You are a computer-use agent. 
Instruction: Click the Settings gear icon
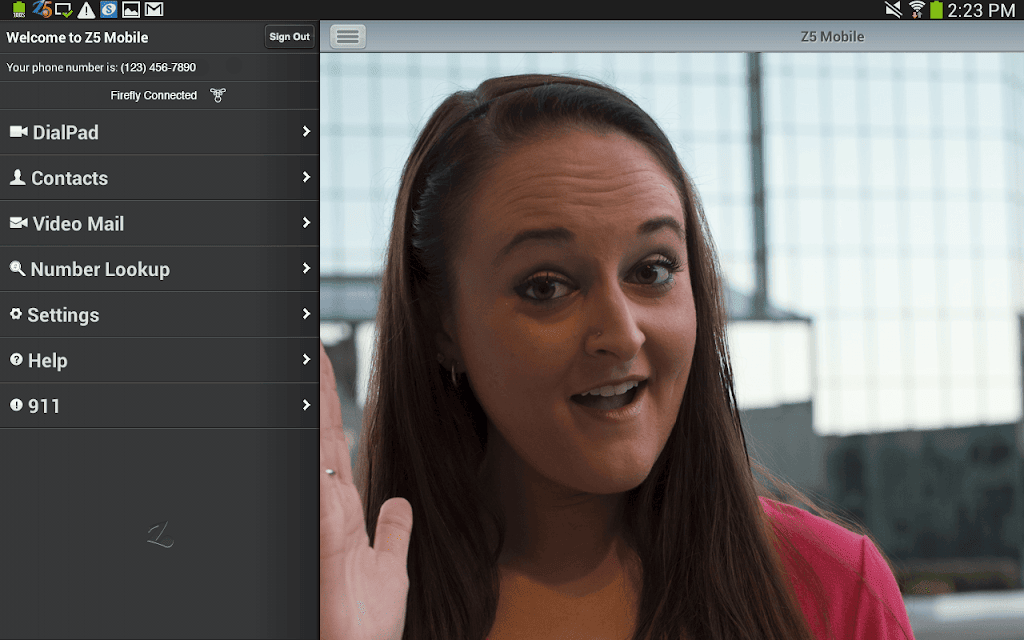tap(16, 313)
